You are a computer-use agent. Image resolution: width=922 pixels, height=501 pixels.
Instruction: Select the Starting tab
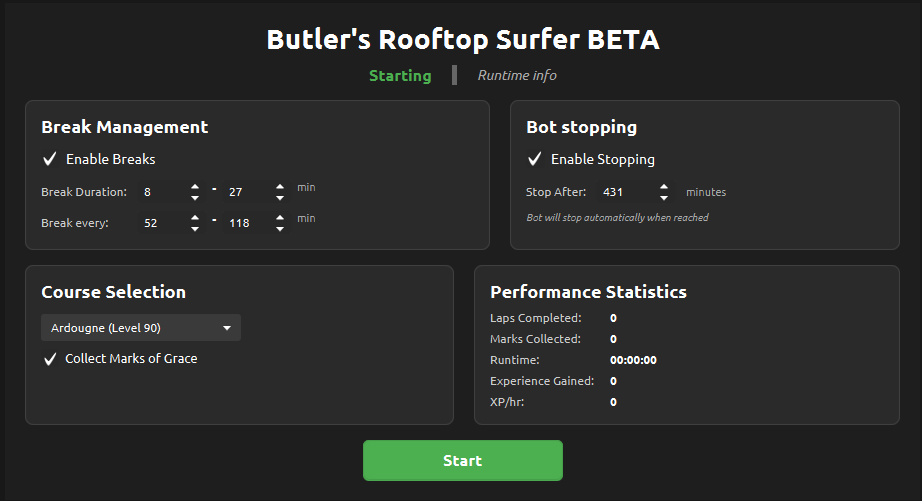(400, 75)
